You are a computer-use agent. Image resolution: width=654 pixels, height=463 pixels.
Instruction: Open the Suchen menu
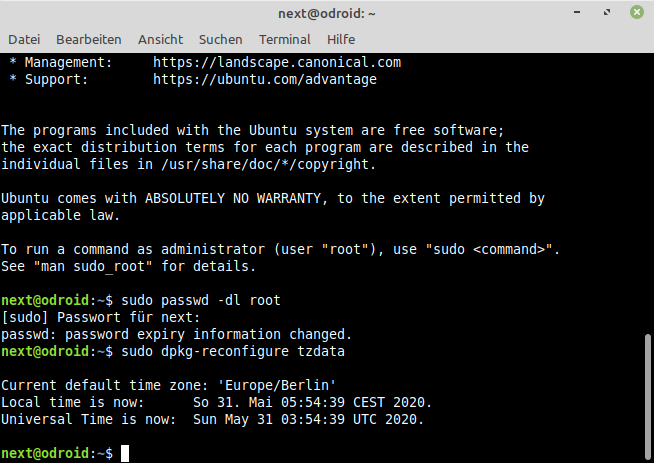click(221, 39)
